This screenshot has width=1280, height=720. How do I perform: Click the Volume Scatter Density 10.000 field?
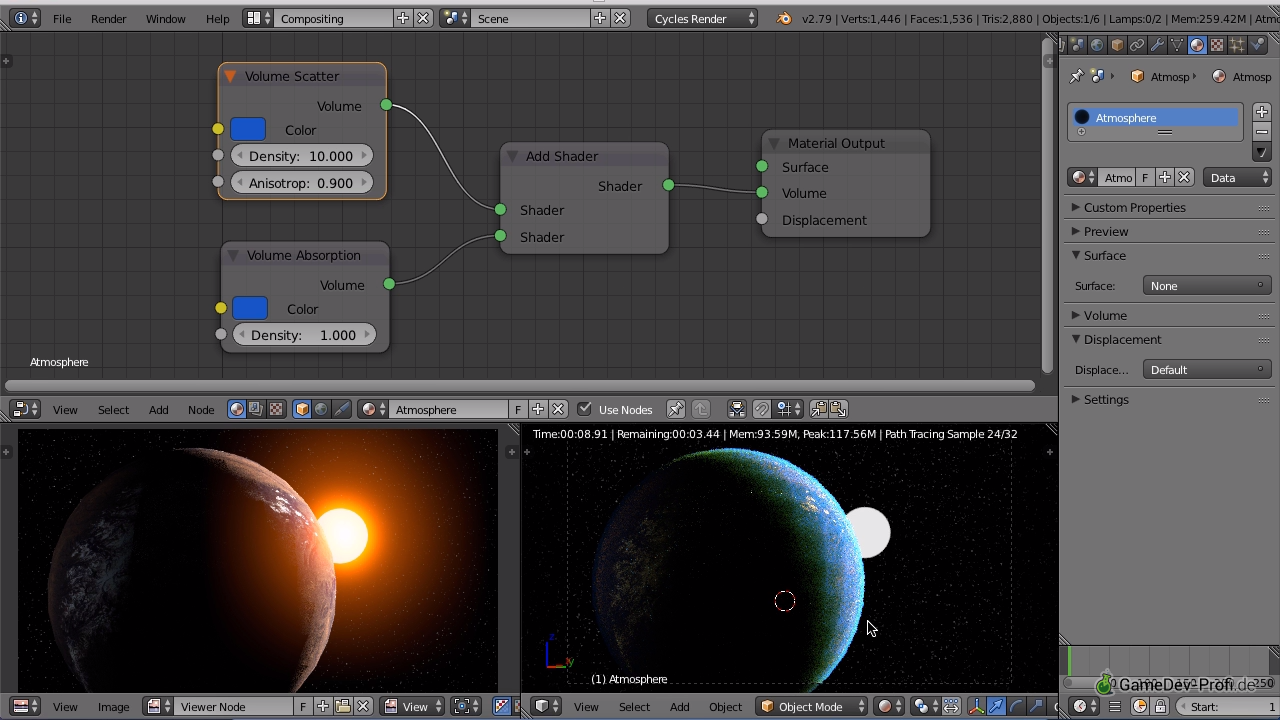301,156
